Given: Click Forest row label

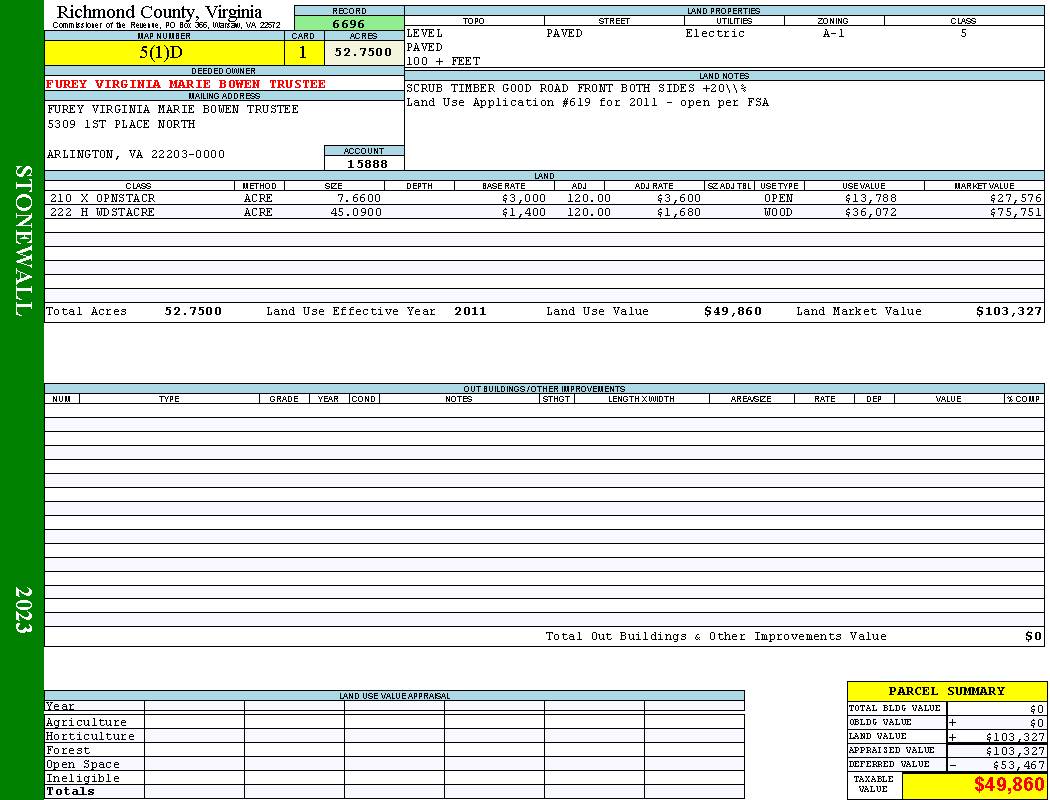Looking at the screenshot, I should tap(68, 750).
